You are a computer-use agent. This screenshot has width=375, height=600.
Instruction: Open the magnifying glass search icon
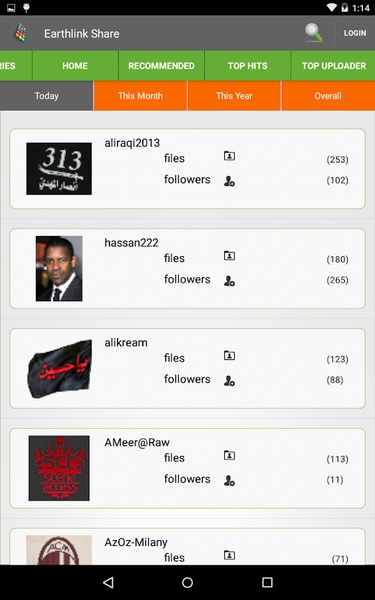coord(314,33)
